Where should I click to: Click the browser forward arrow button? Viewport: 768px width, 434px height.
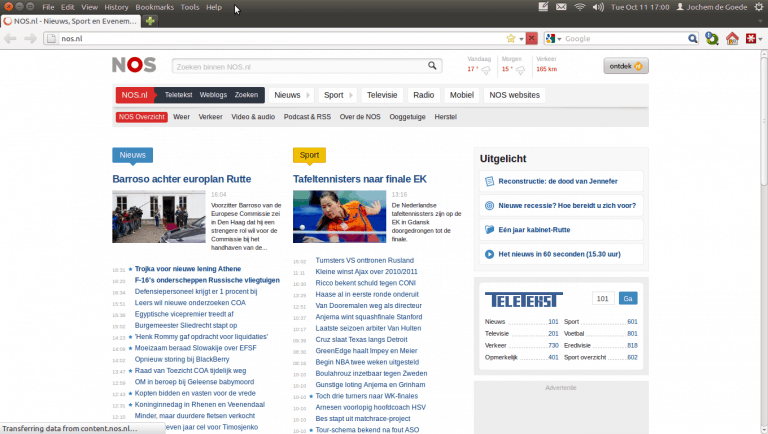(30, 38)
